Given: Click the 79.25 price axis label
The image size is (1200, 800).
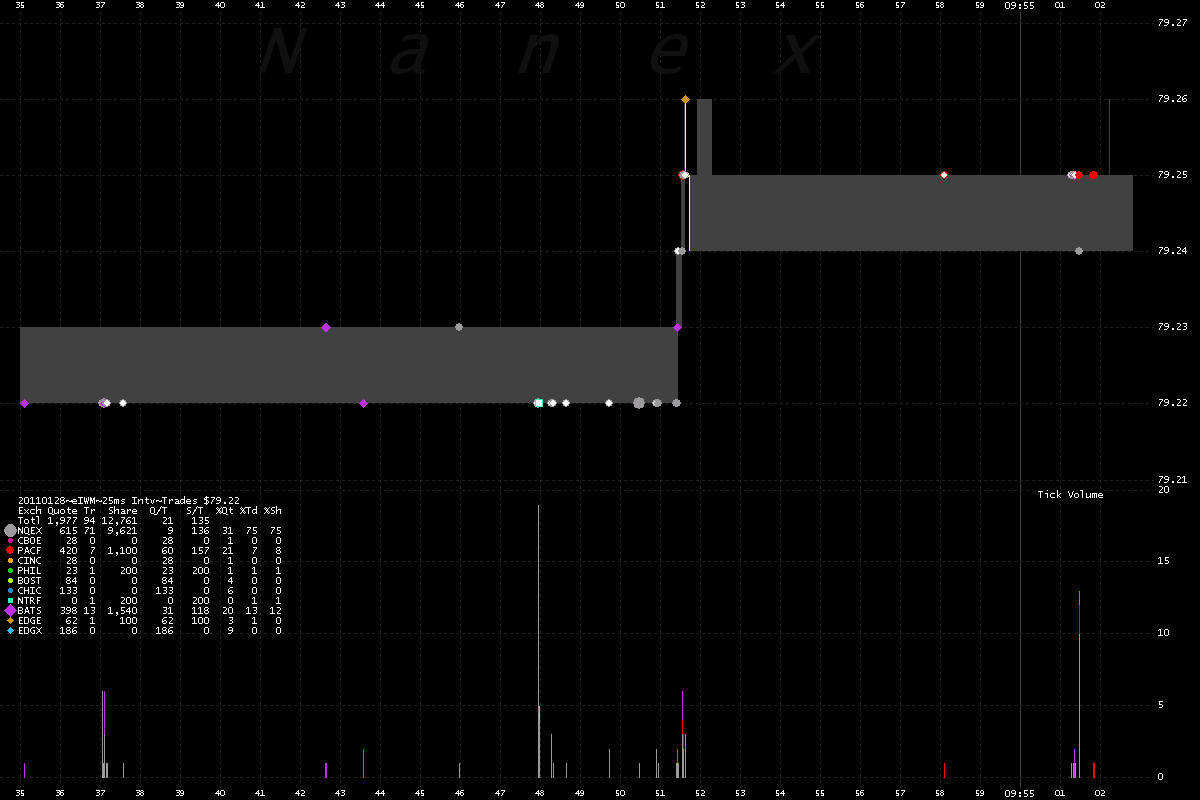Looking at the screenshot, I should (1172, 175).
